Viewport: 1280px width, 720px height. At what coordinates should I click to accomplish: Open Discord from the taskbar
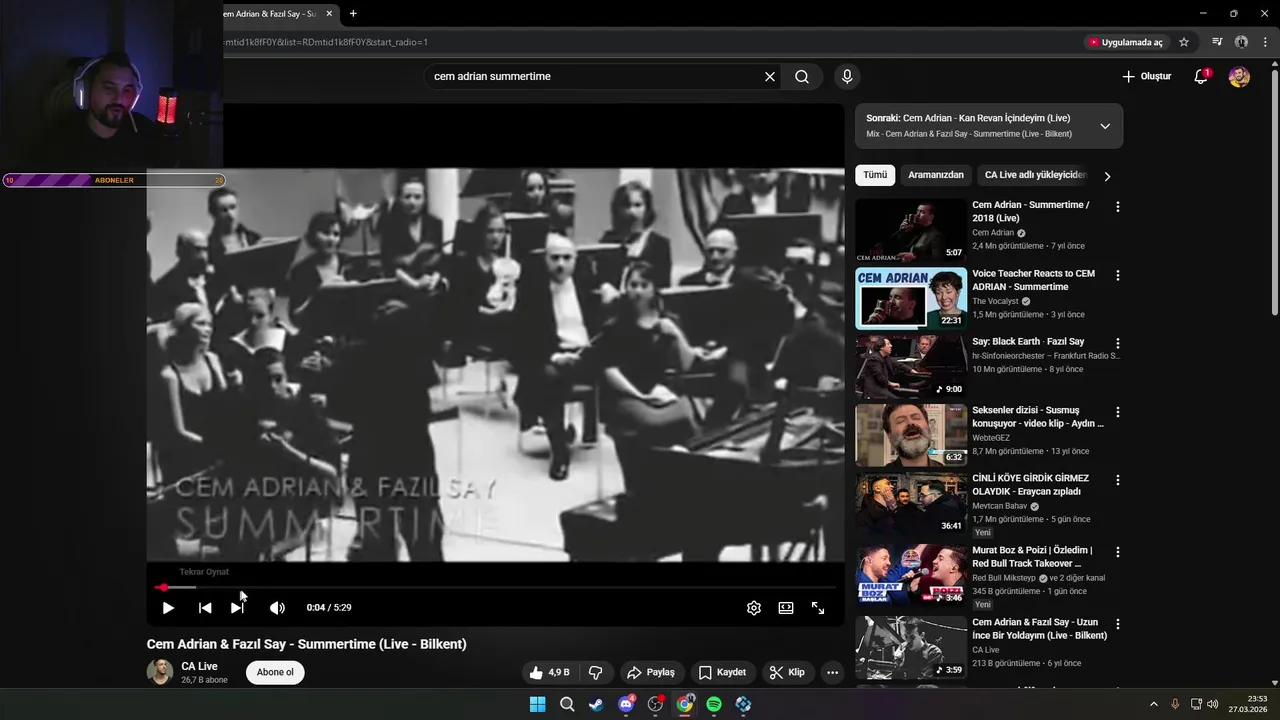coord(626,704)
